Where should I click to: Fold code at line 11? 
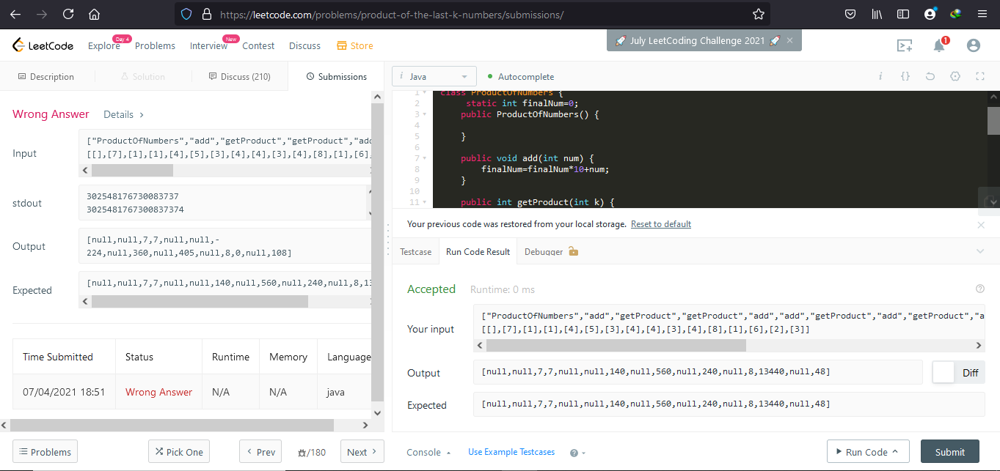tap(426, 202)
